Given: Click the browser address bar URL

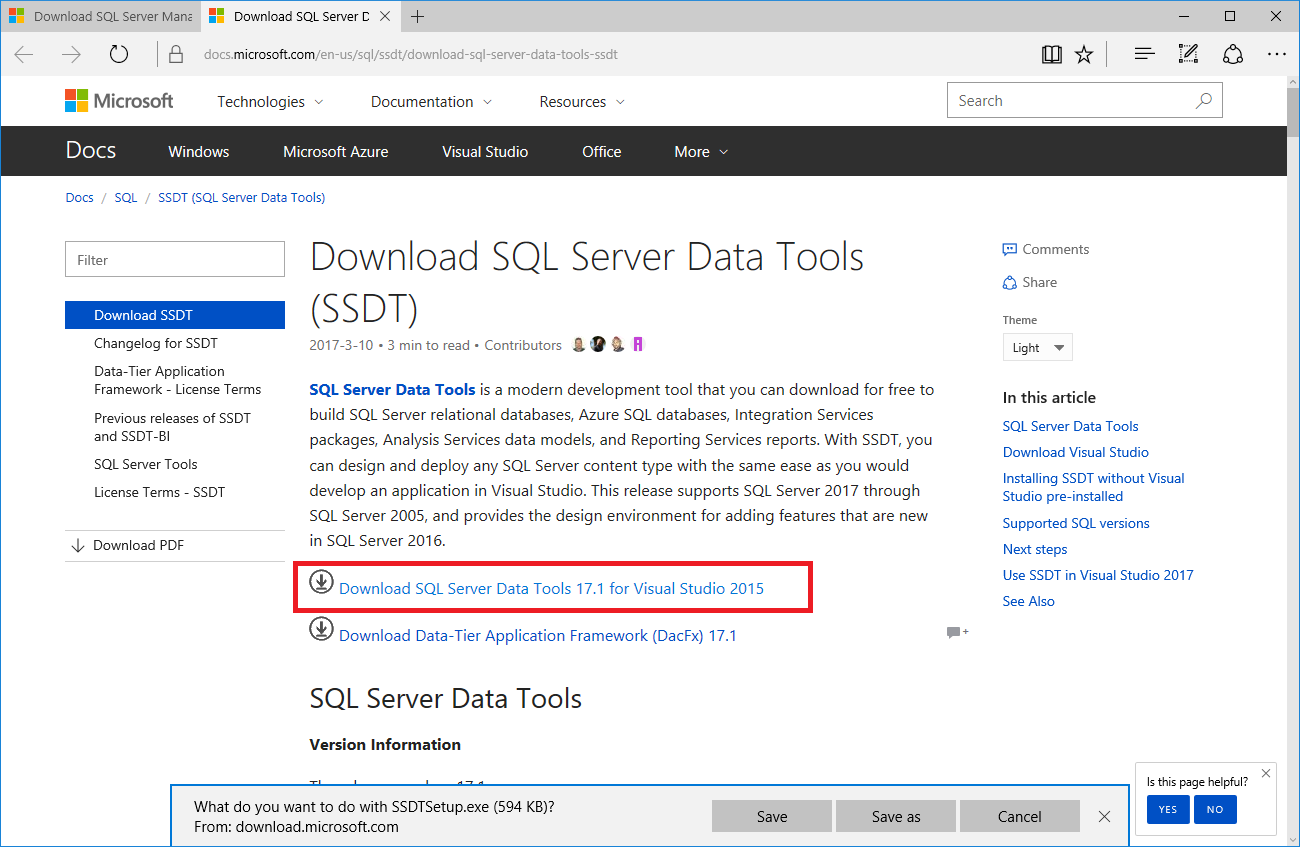Looking at the screenshot, I should coord(411,54).
